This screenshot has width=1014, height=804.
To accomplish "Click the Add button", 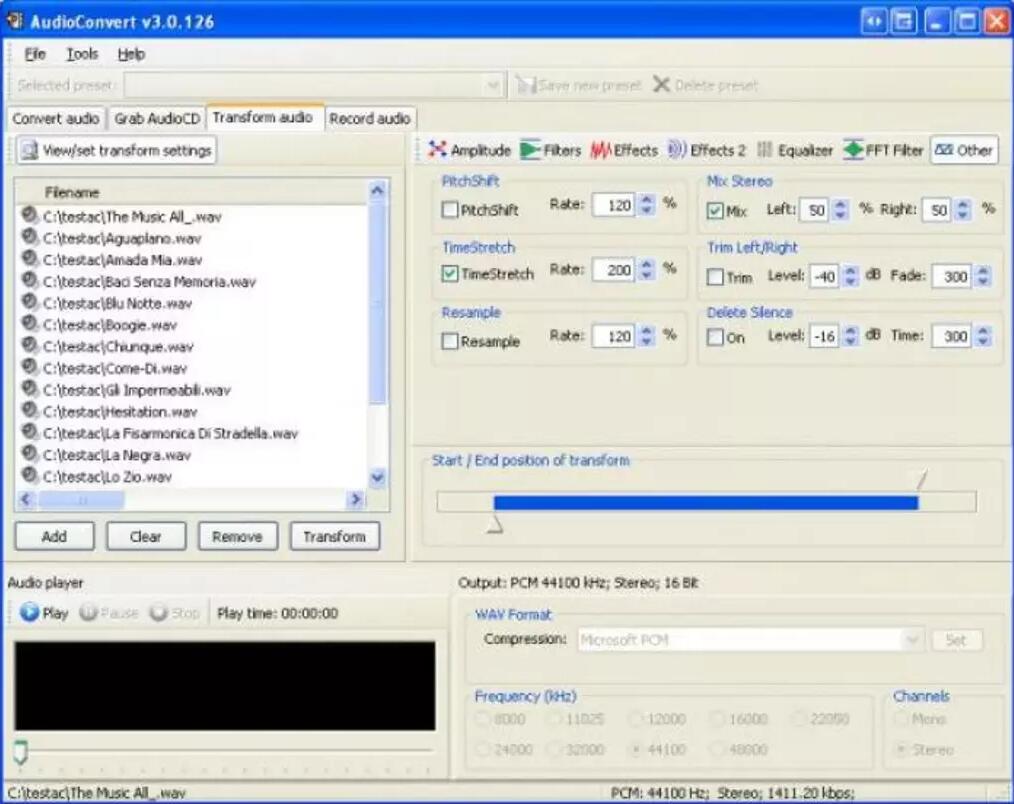I will 54,536.
